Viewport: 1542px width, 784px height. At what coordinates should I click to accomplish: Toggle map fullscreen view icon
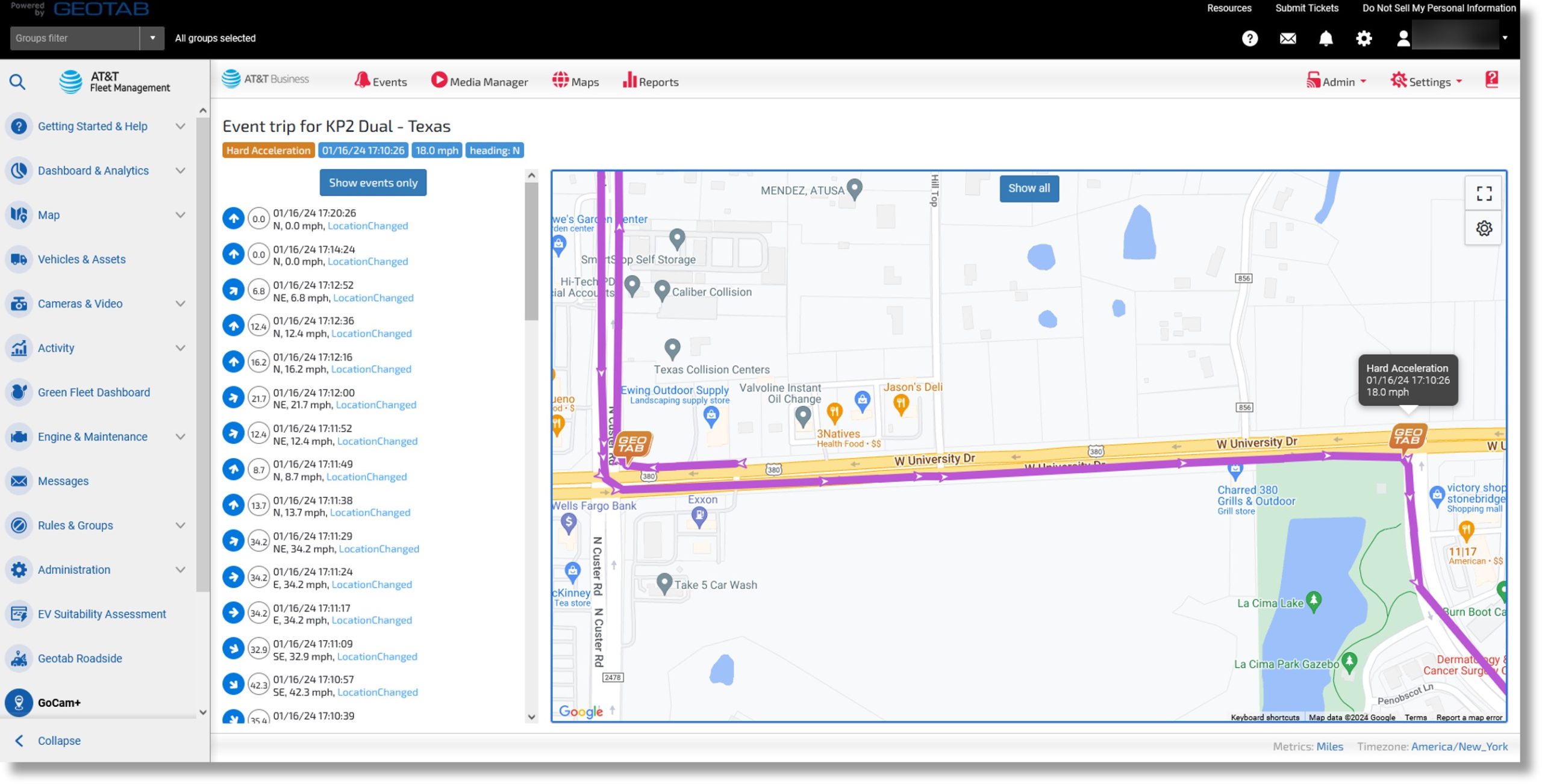[1484, 193]
